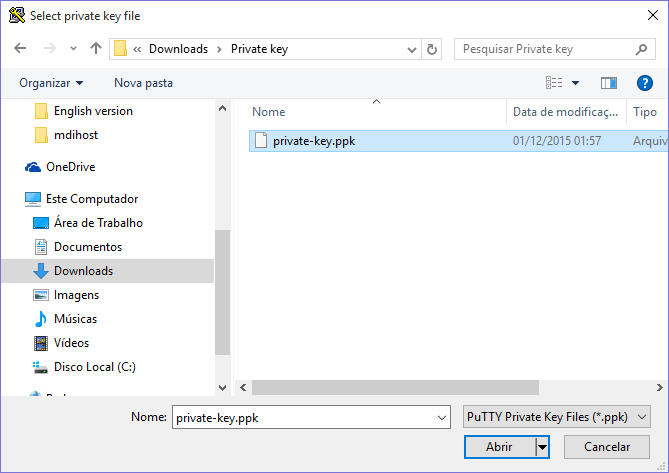Screen dimensions: 669x473
Task: Select Downloads in the navigation tree
Action: (x=83, y=271)
